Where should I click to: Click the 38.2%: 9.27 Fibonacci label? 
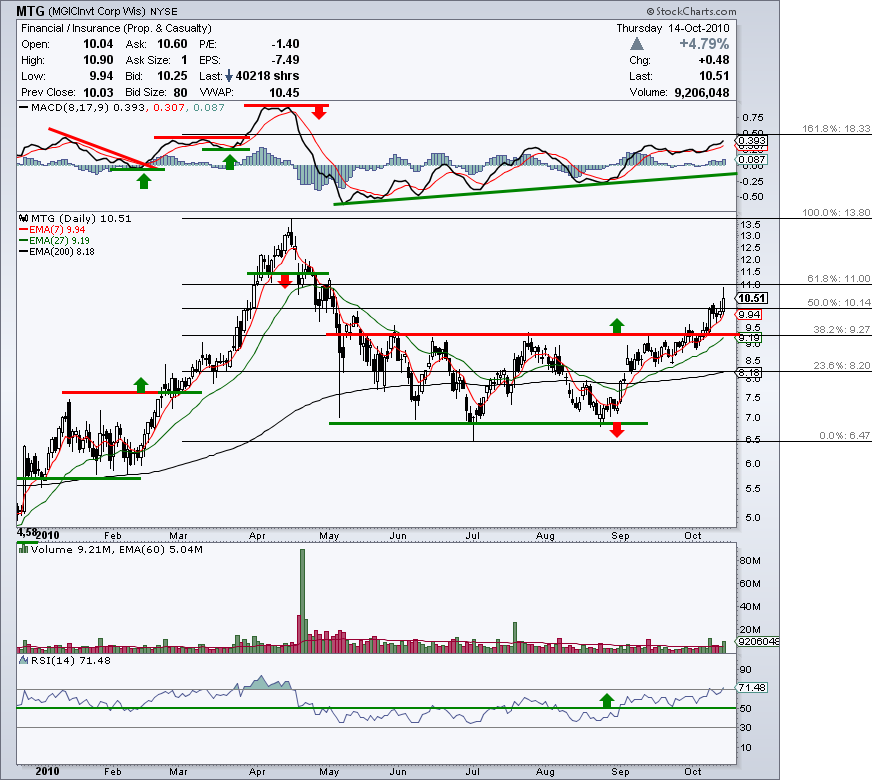point(842,329)
